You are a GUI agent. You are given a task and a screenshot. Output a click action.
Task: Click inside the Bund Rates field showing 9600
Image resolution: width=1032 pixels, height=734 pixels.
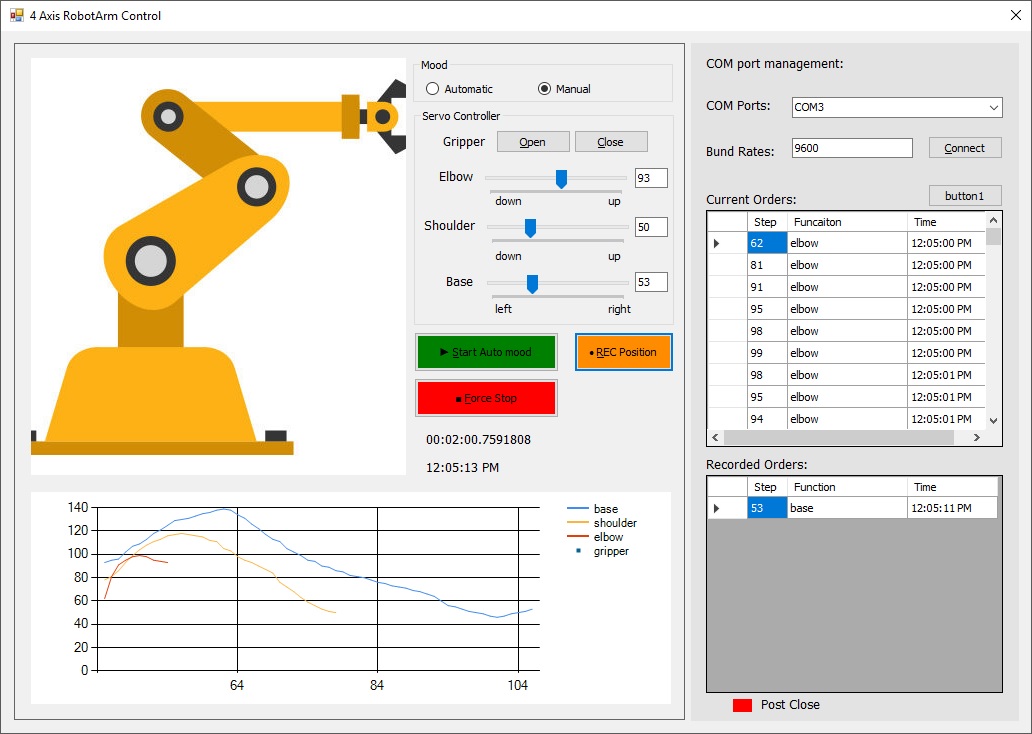850,147
